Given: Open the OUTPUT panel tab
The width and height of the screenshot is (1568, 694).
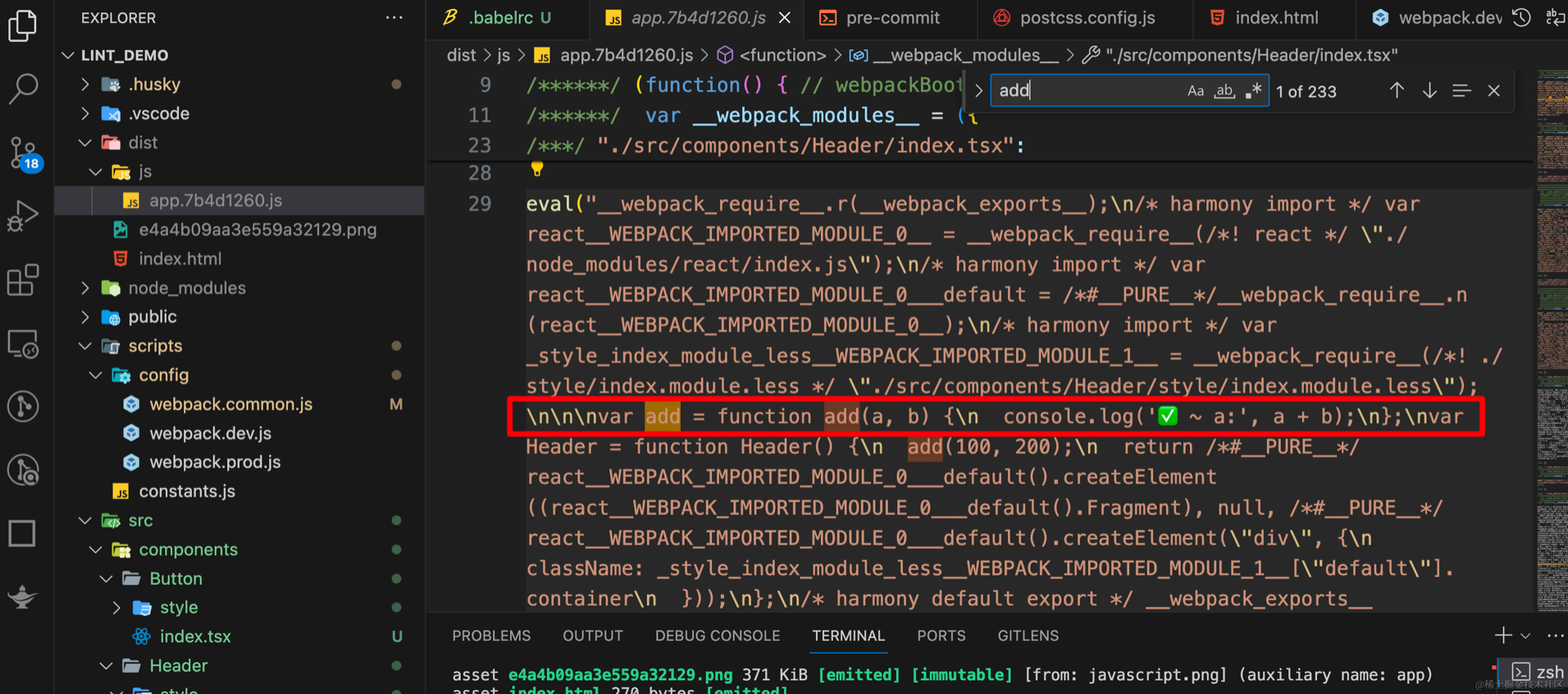Looking at the screenshot, I should [593, 636].
